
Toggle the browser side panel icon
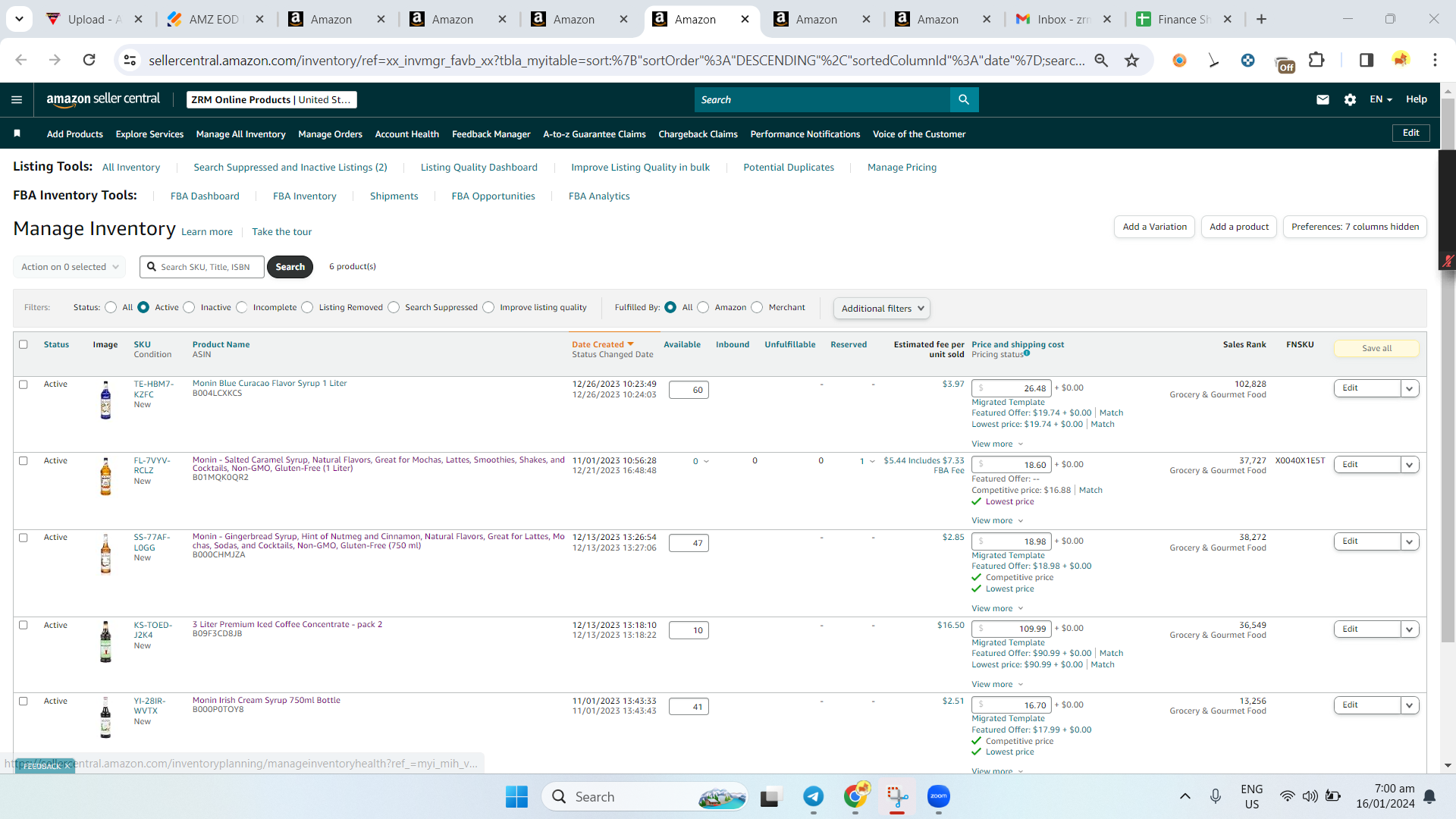click(1366, 60)
